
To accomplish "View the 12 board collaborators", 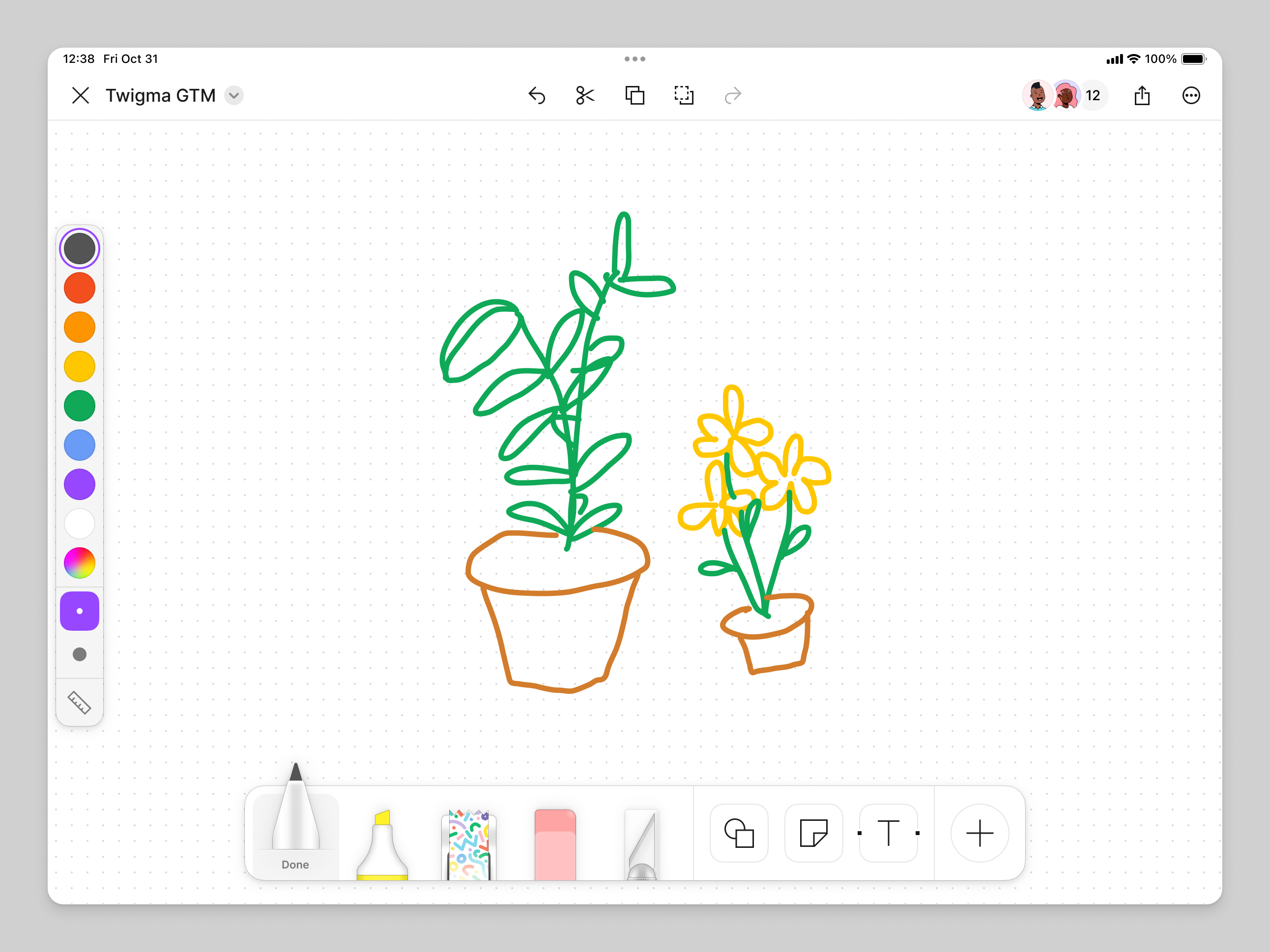I will click(x=1094, y=95).
